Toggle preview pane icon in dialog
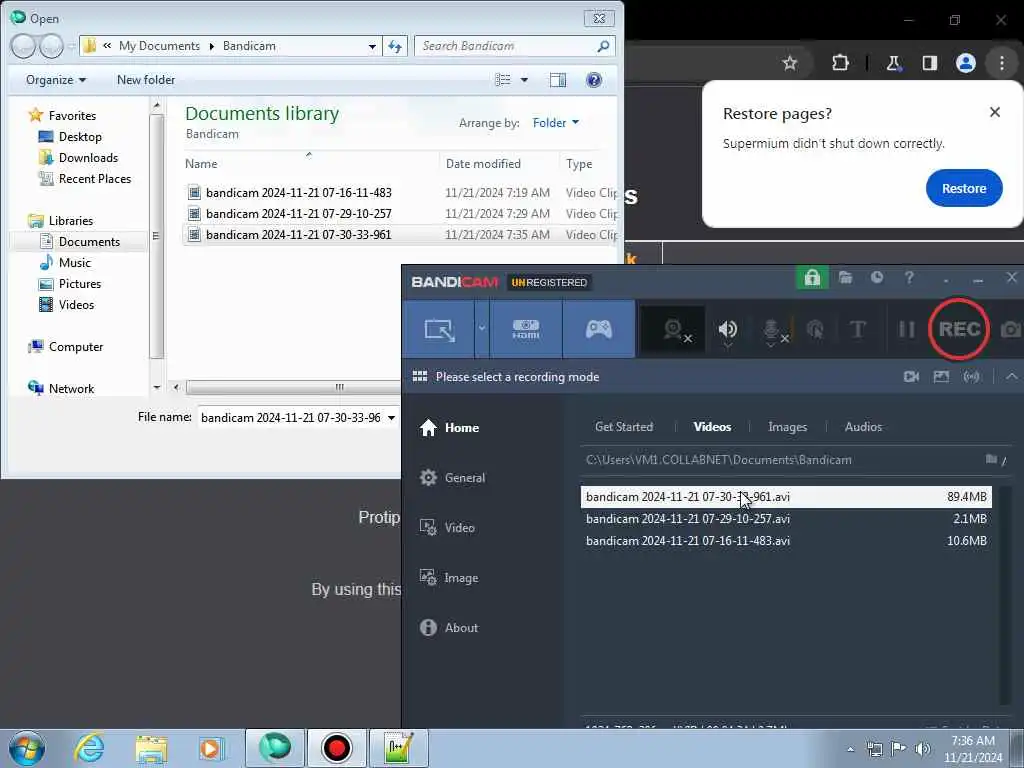 point(558,80)
